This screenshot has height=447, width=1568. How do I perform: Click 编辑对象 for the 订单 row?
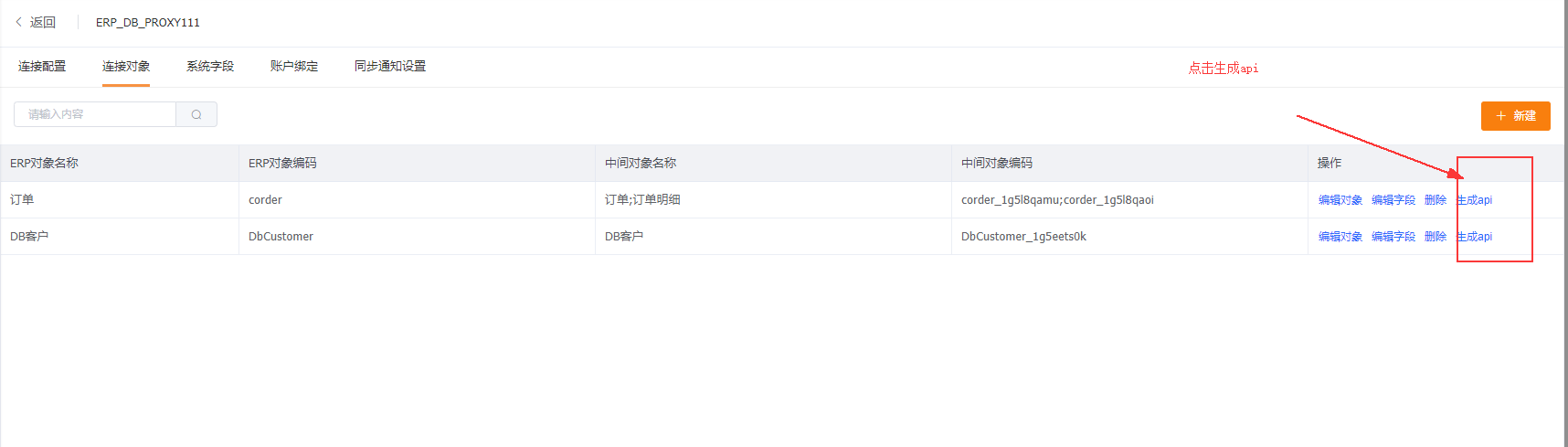pos(1340,200)
